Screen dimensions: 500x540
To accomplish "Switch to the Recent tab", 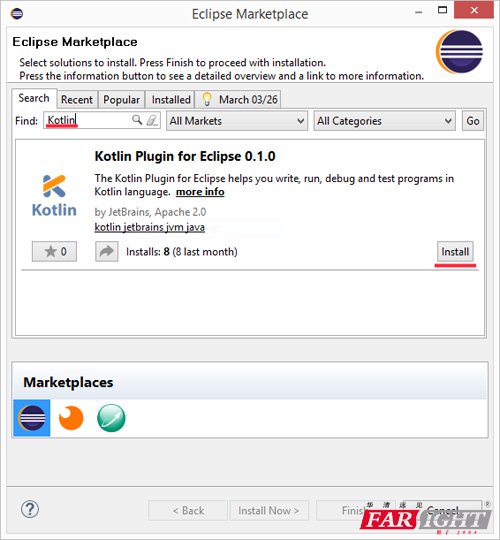I will click(77, 100).
